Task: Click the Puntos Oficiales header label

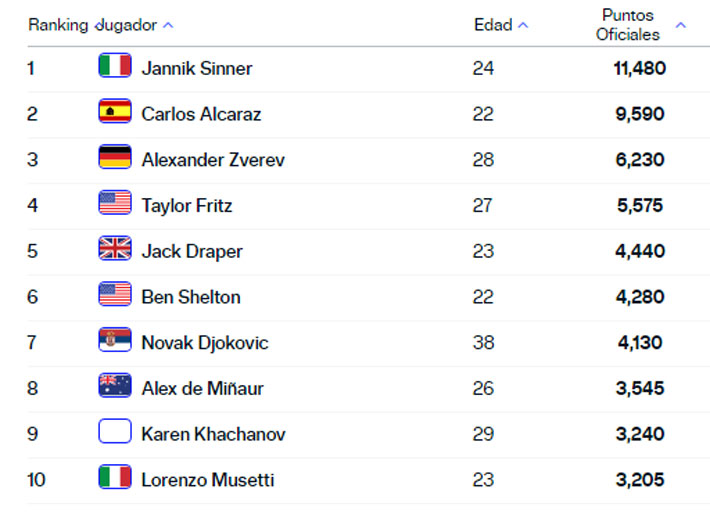Action: [628, 25]
